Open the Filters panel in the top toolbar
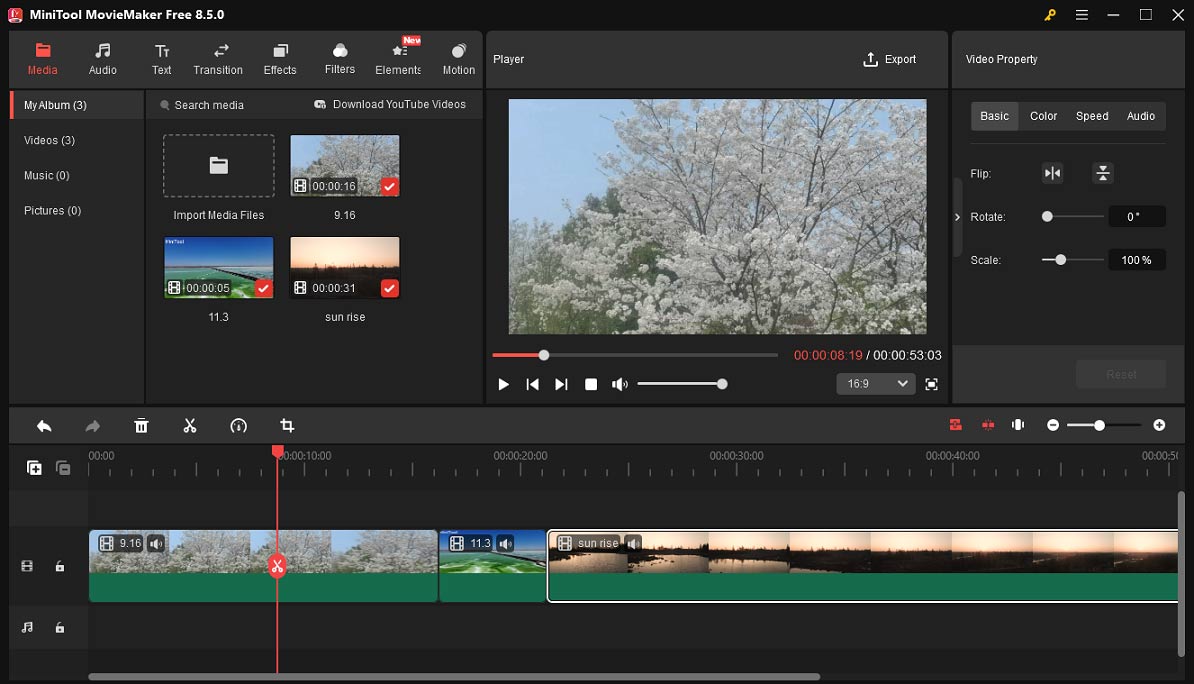Screen dimensions: 1194x684 coord(339,58)
